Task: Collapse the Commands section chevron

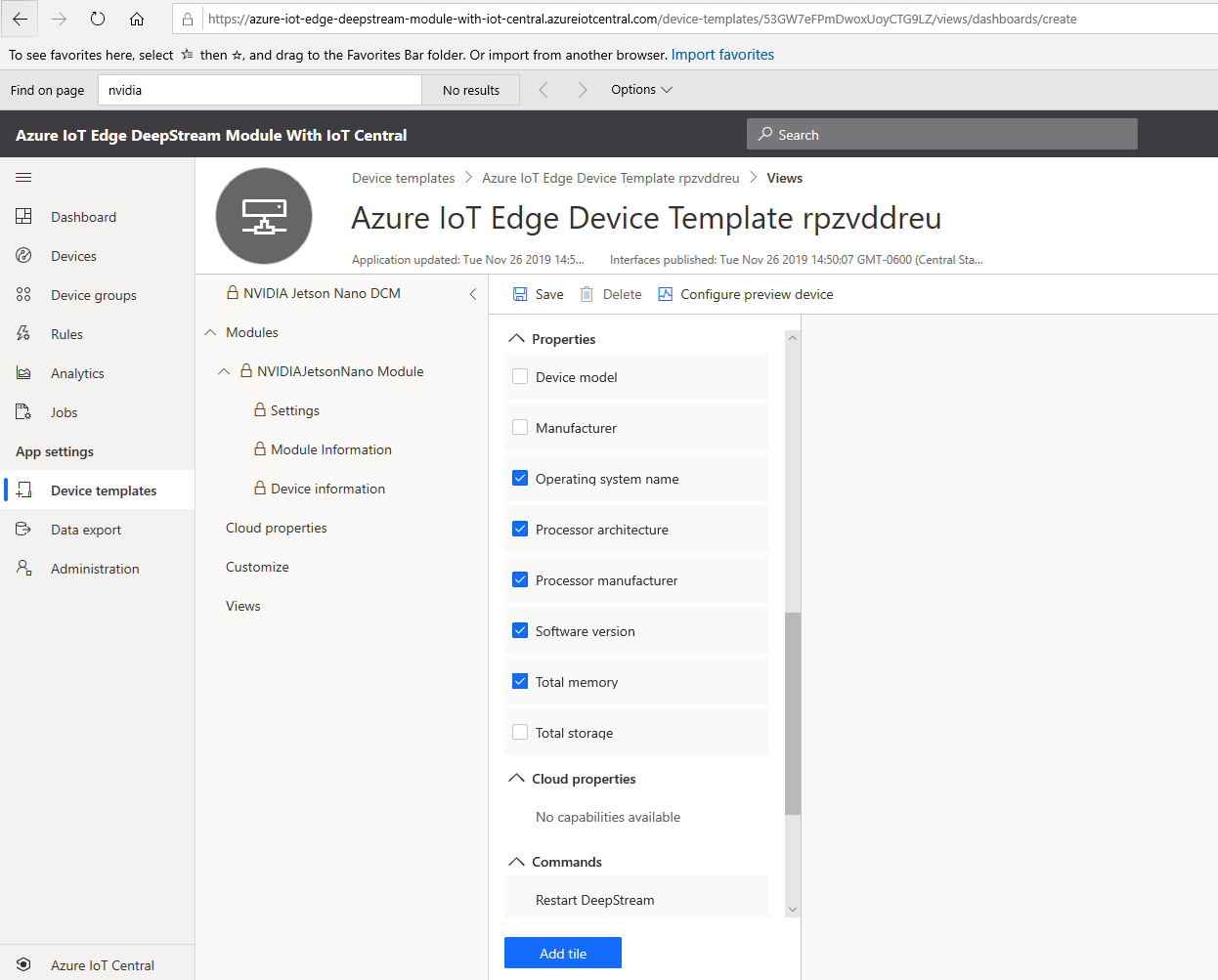Action: [517, 862]
